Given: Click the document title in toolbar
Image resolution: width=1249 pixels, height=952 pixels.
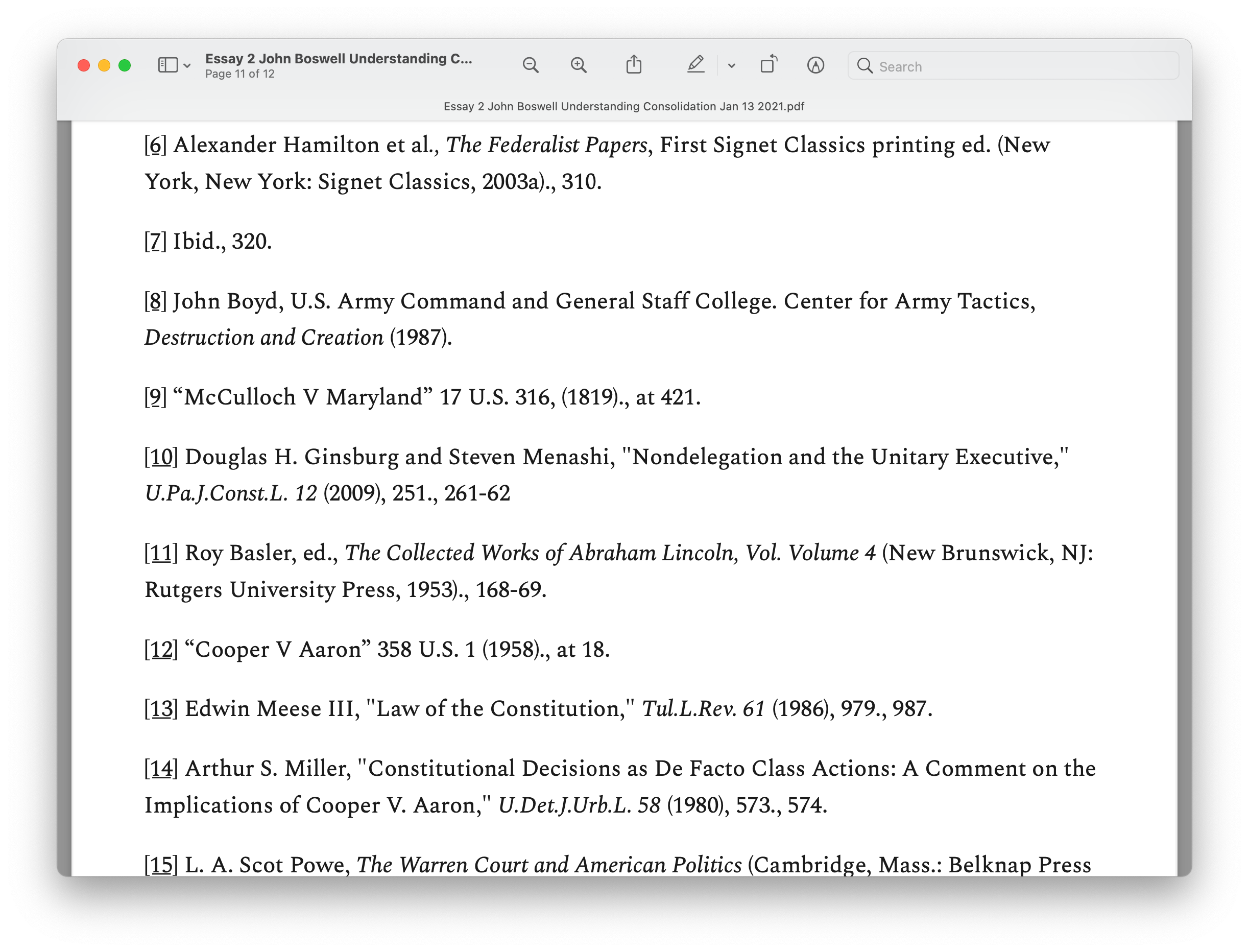Looking at the screenshot, I should (x=339, y=59).
